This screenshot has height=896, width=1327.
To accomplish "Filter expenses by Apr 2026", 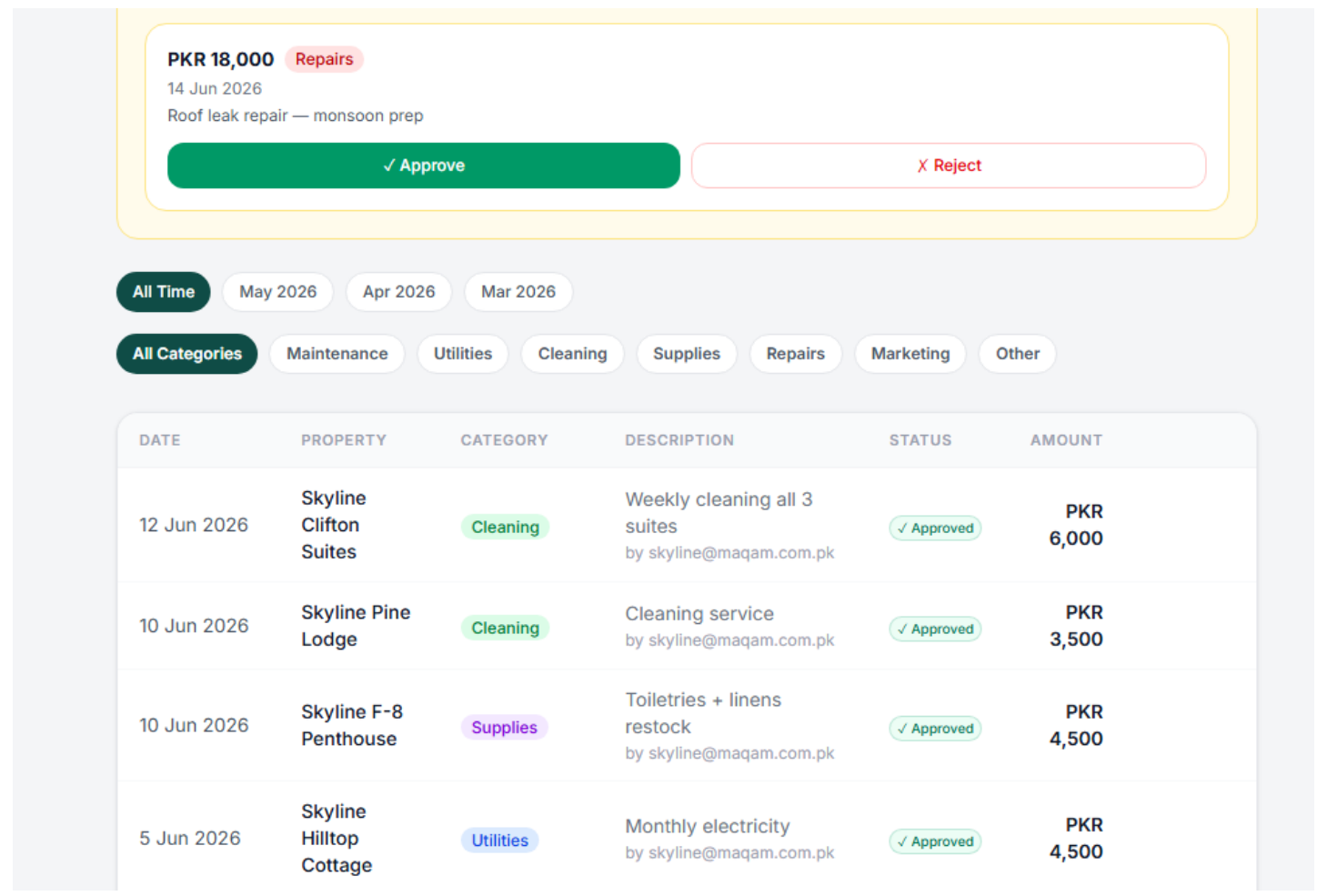I will click(398, 292).
